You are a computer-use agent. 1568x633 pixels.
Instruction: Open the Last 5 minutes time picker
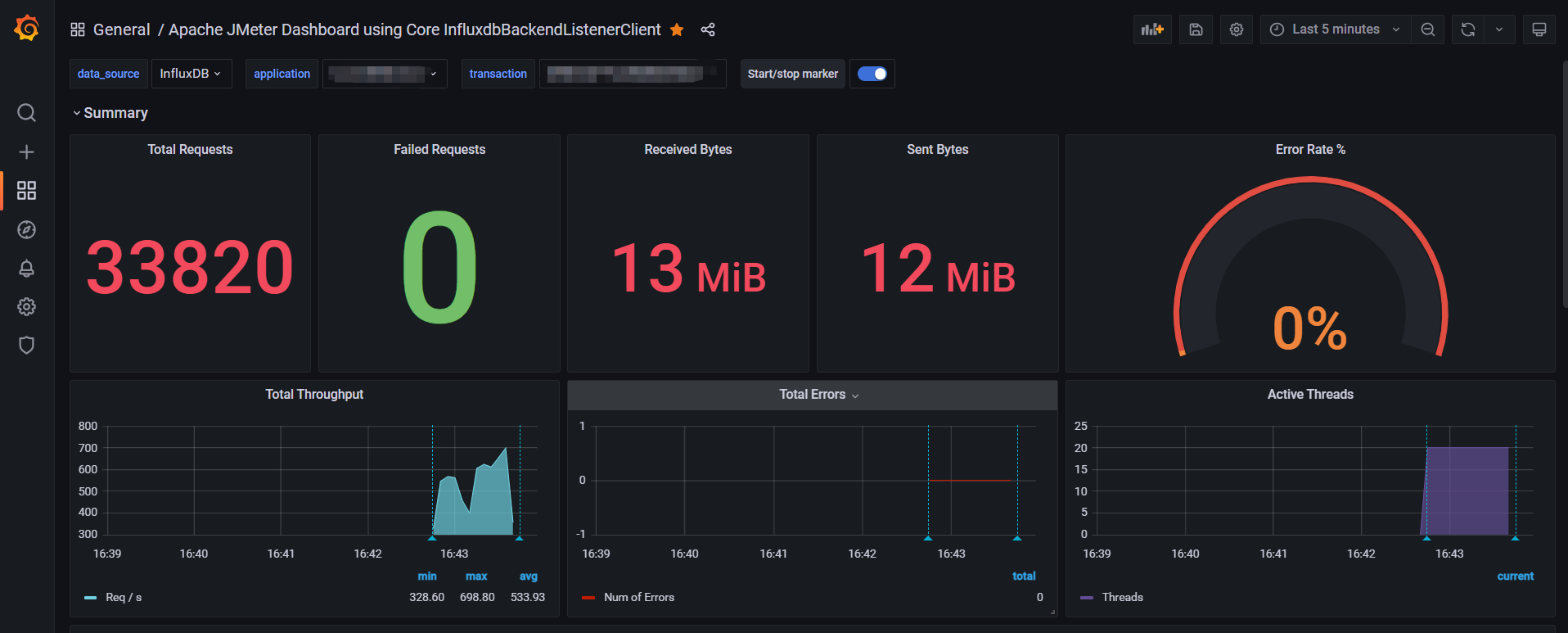click(x=1336, y=29)
